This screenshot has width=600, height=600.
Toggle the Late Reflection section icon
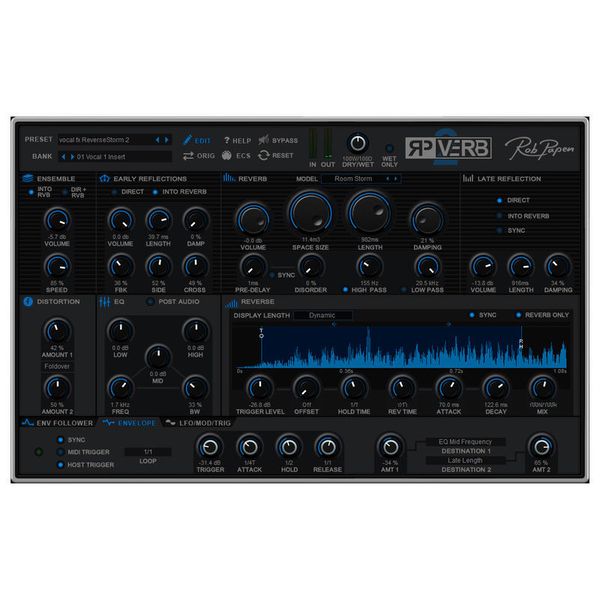pyautogui.click(x=468, y=178)
